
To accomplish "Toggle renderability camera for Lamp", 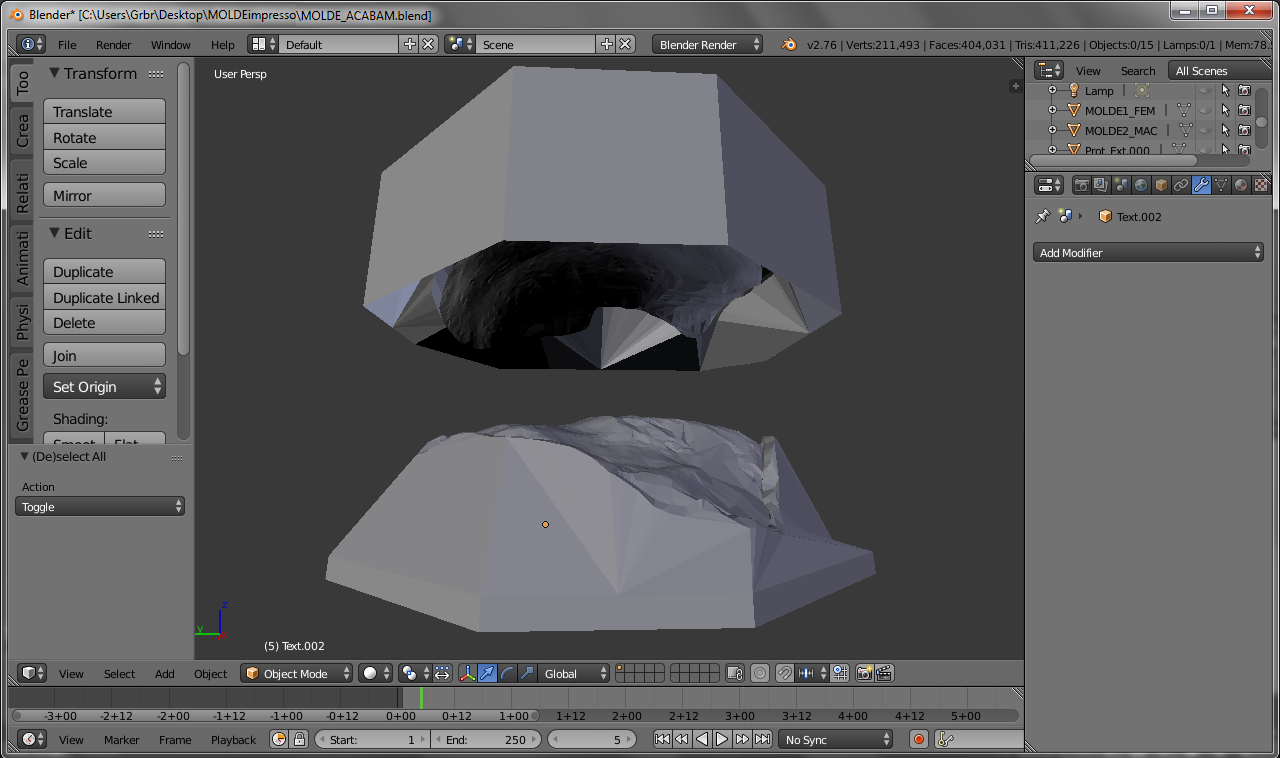I will pos(1244,90).
